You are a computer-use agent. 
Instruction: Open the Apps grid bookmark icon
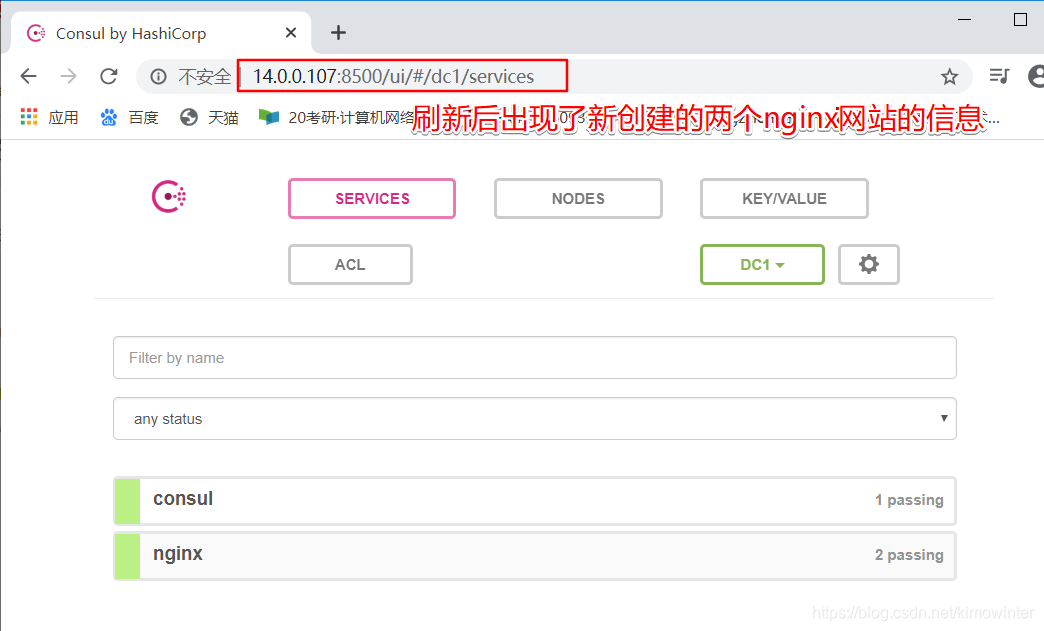coord(29,117)
